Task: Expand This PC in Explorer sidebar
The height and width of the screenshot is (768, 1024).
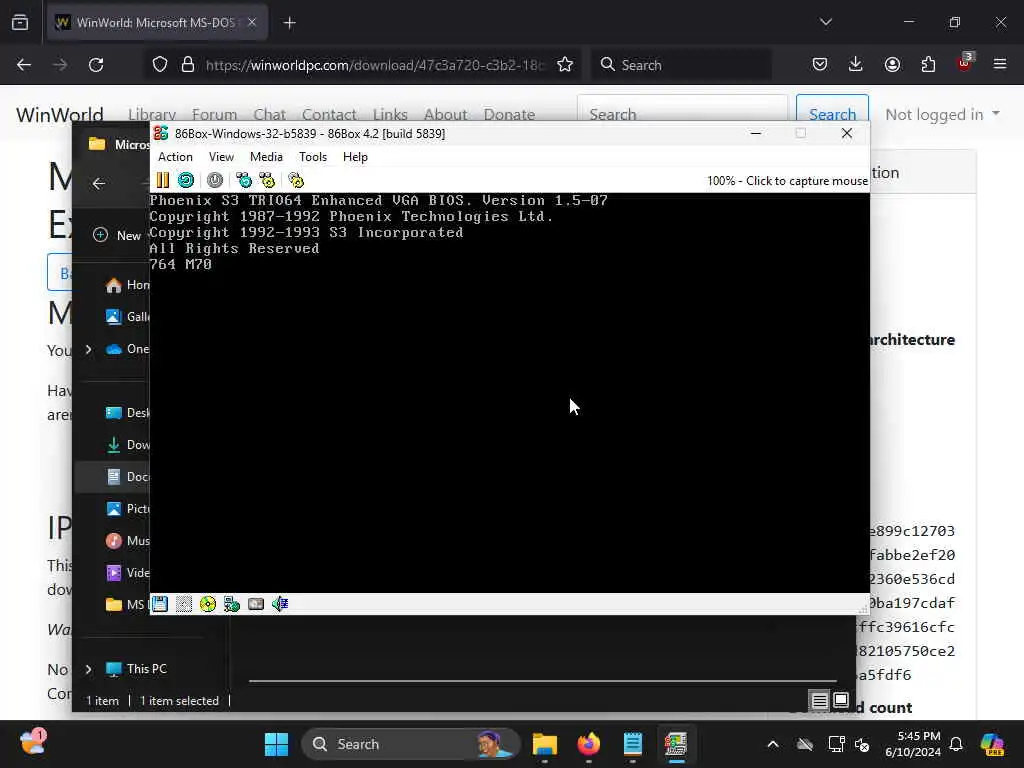Action: coord(89,669)
